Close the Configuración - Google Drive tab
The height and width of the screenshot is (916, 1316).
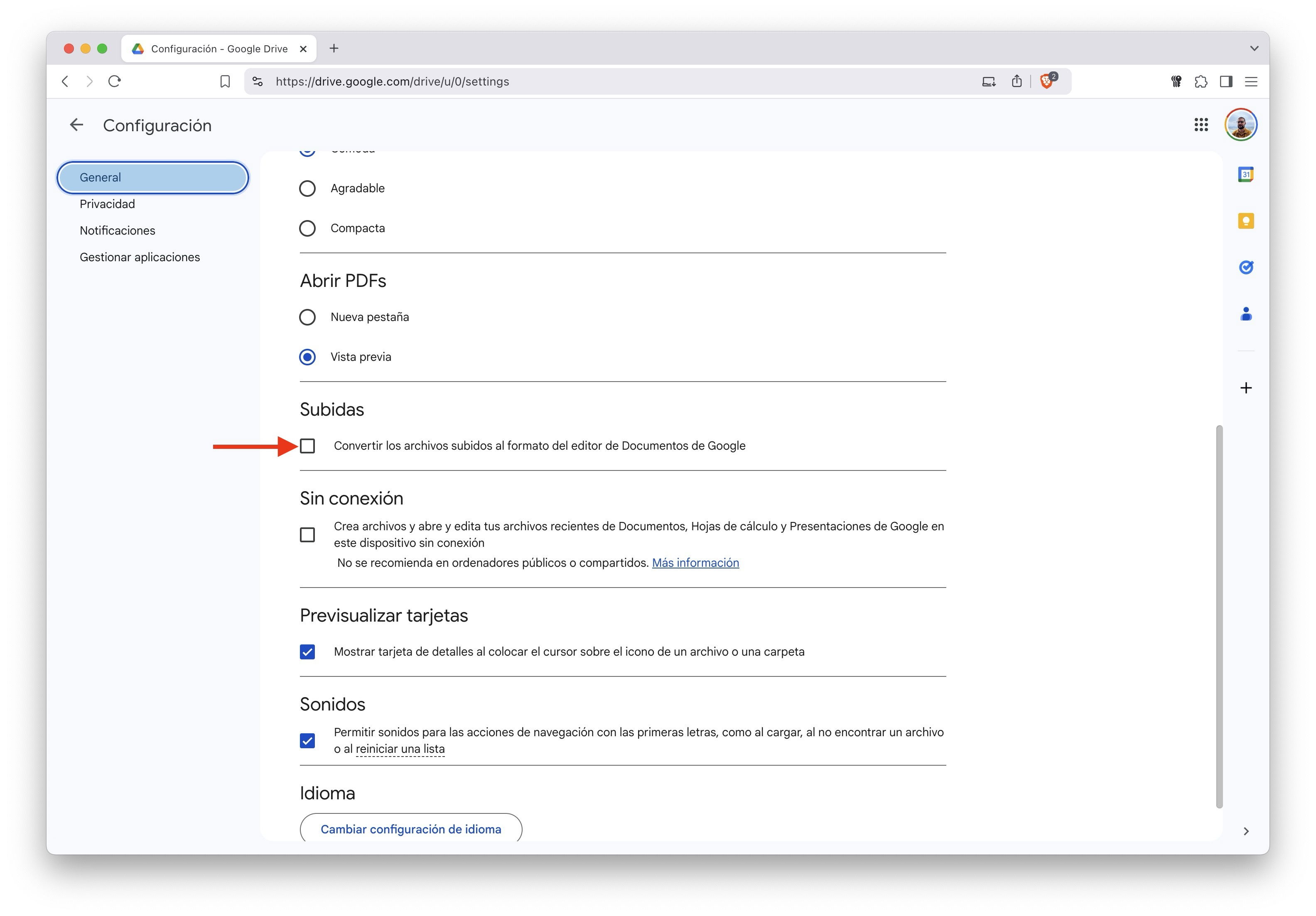[x=303, y=49]
